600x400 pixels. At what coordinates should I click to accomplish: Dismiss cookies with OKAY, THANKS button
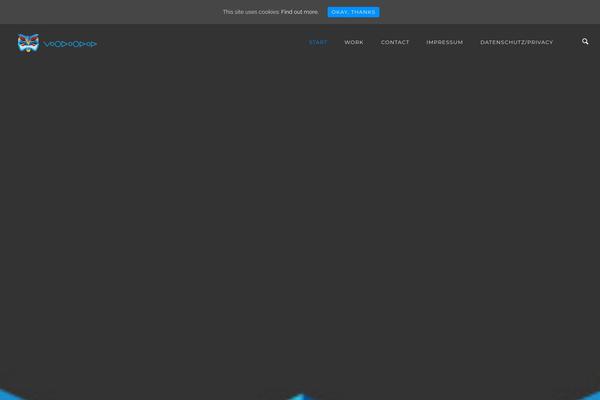tap(353, 12)
